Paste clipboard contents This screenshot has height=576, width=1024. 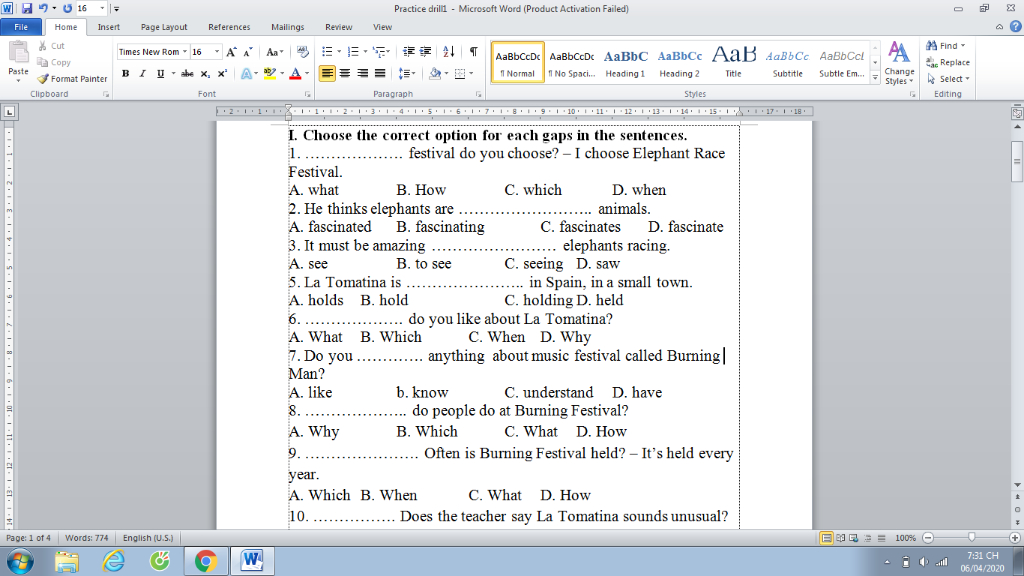coord(18,62)
